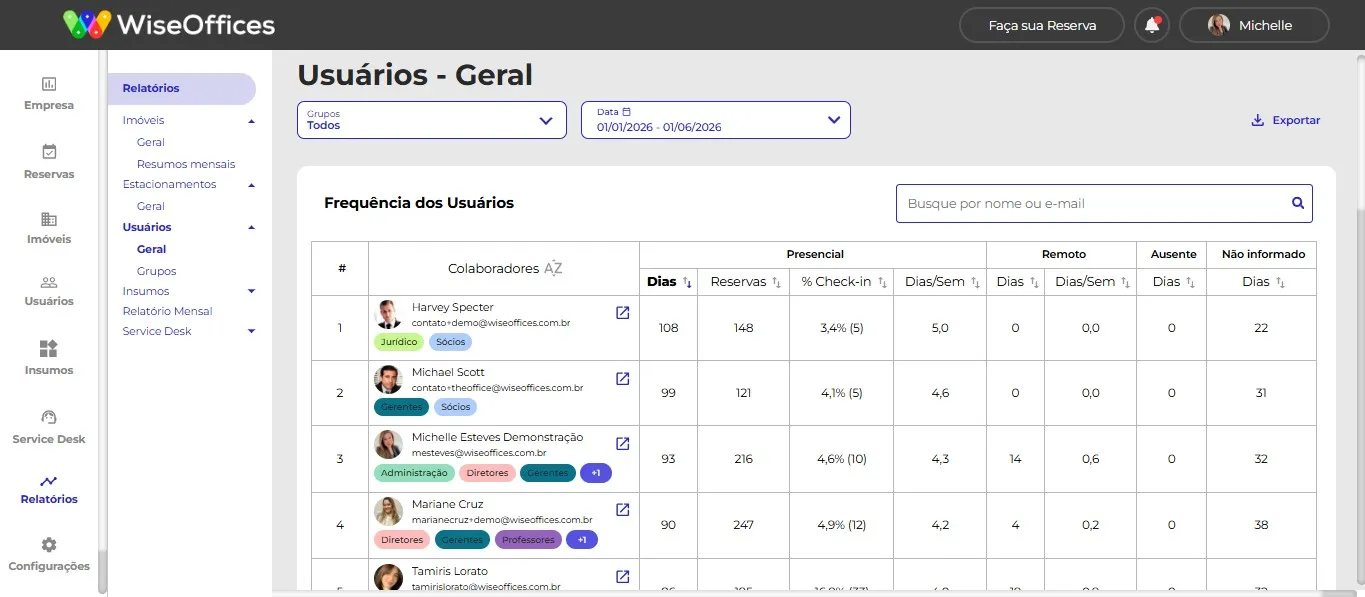
Task: Open the Reservas calendar icon
Action: (x=49, y=152)
